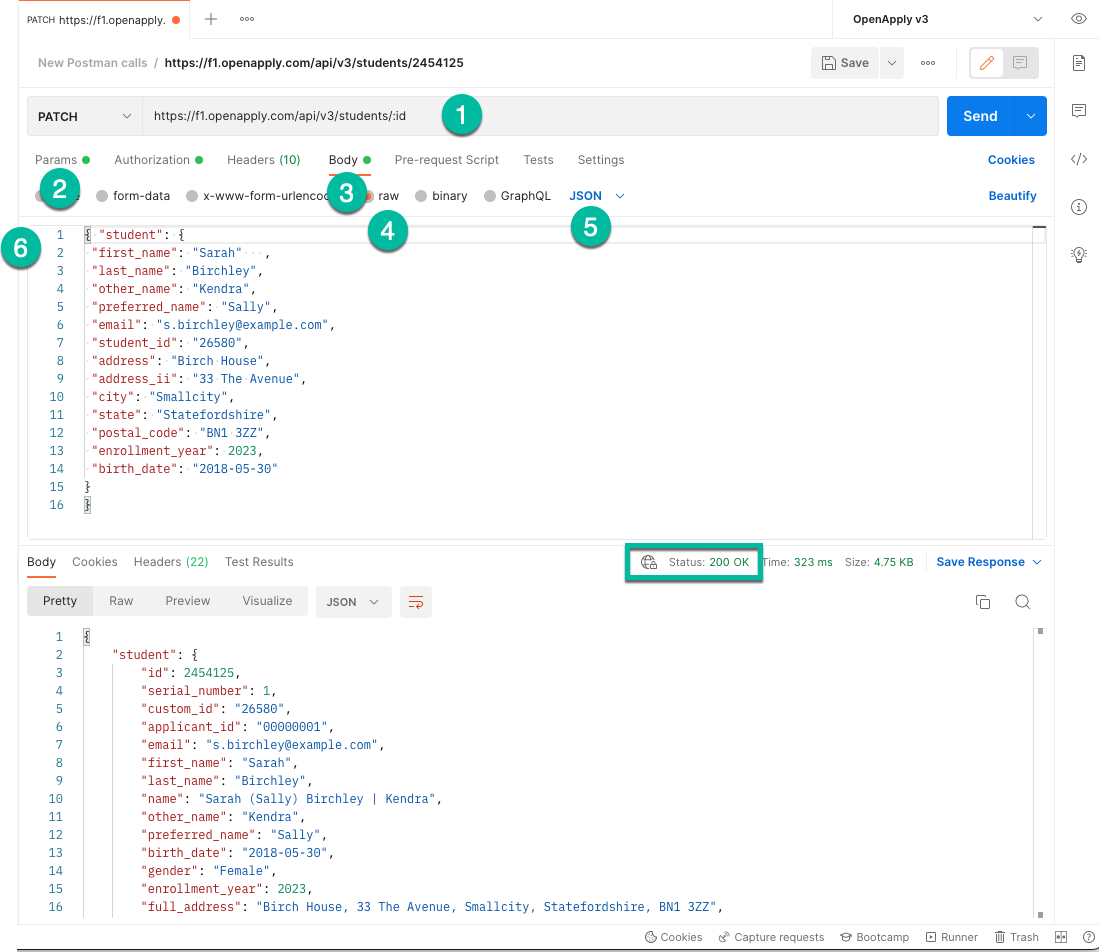Image resolution: width=1099 pixels, height=952 pixels.
Task: Open the lightbulb related requests icon
Action: pos(1079,254)
